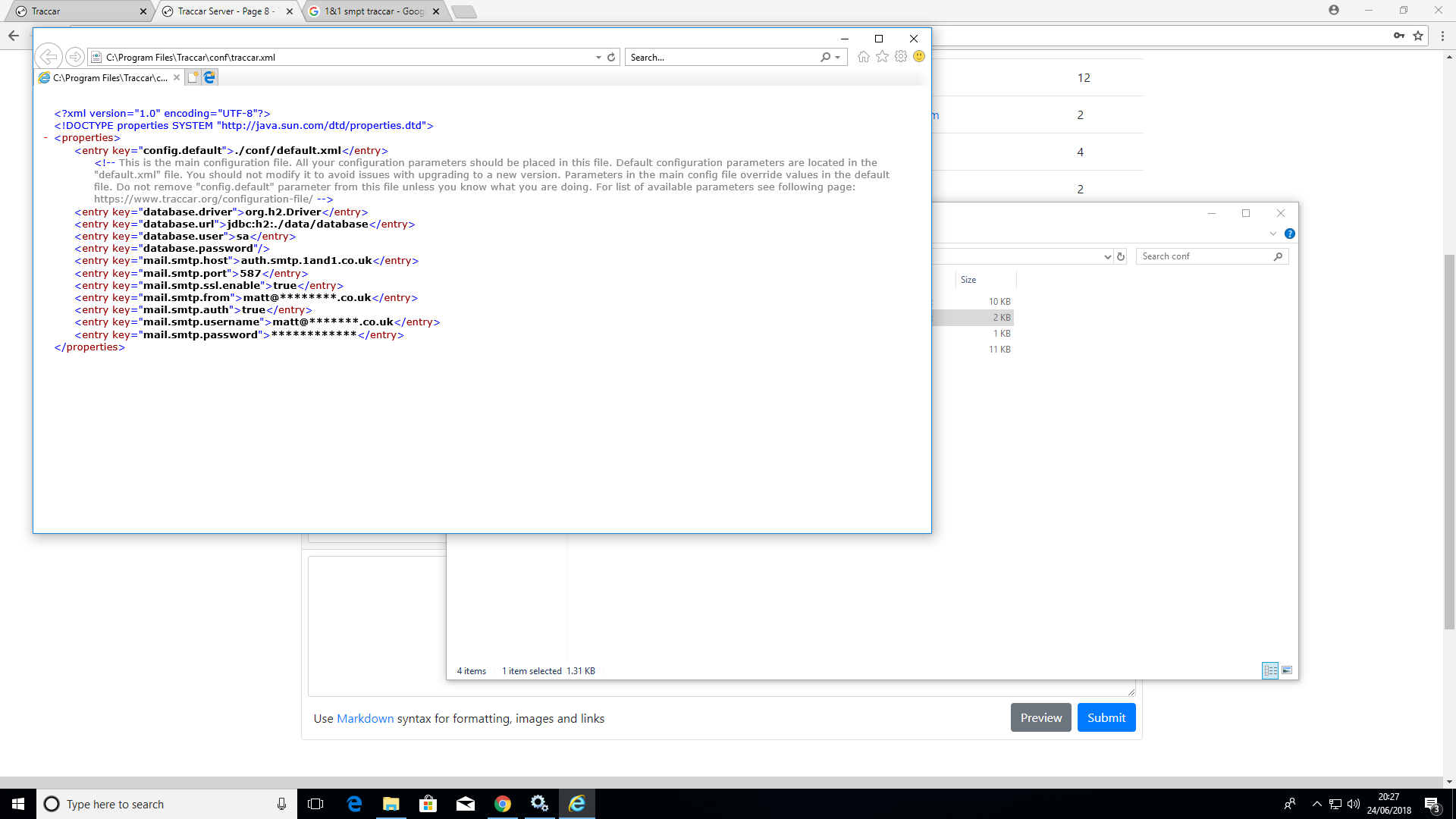Open Mail app from the taskbar
The width and height of the screenshot is (1456, 819).
tap(465, 804)
